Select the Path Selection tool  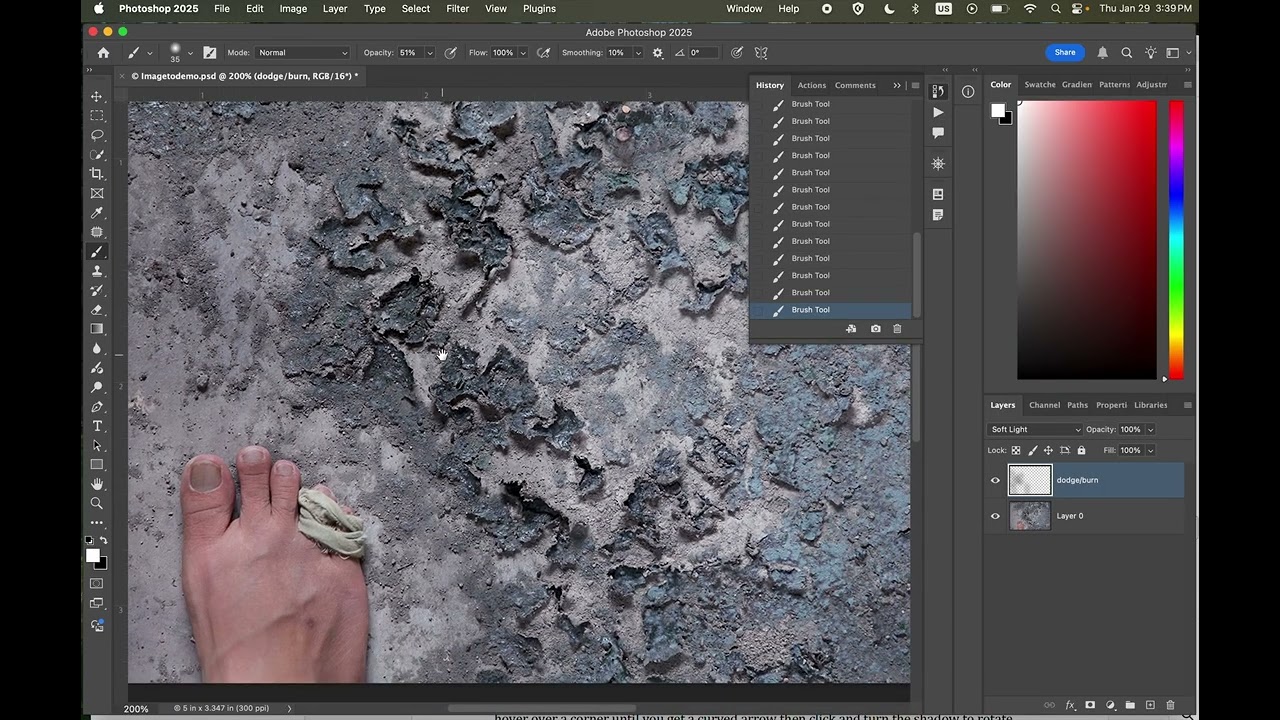coord(97,445)
